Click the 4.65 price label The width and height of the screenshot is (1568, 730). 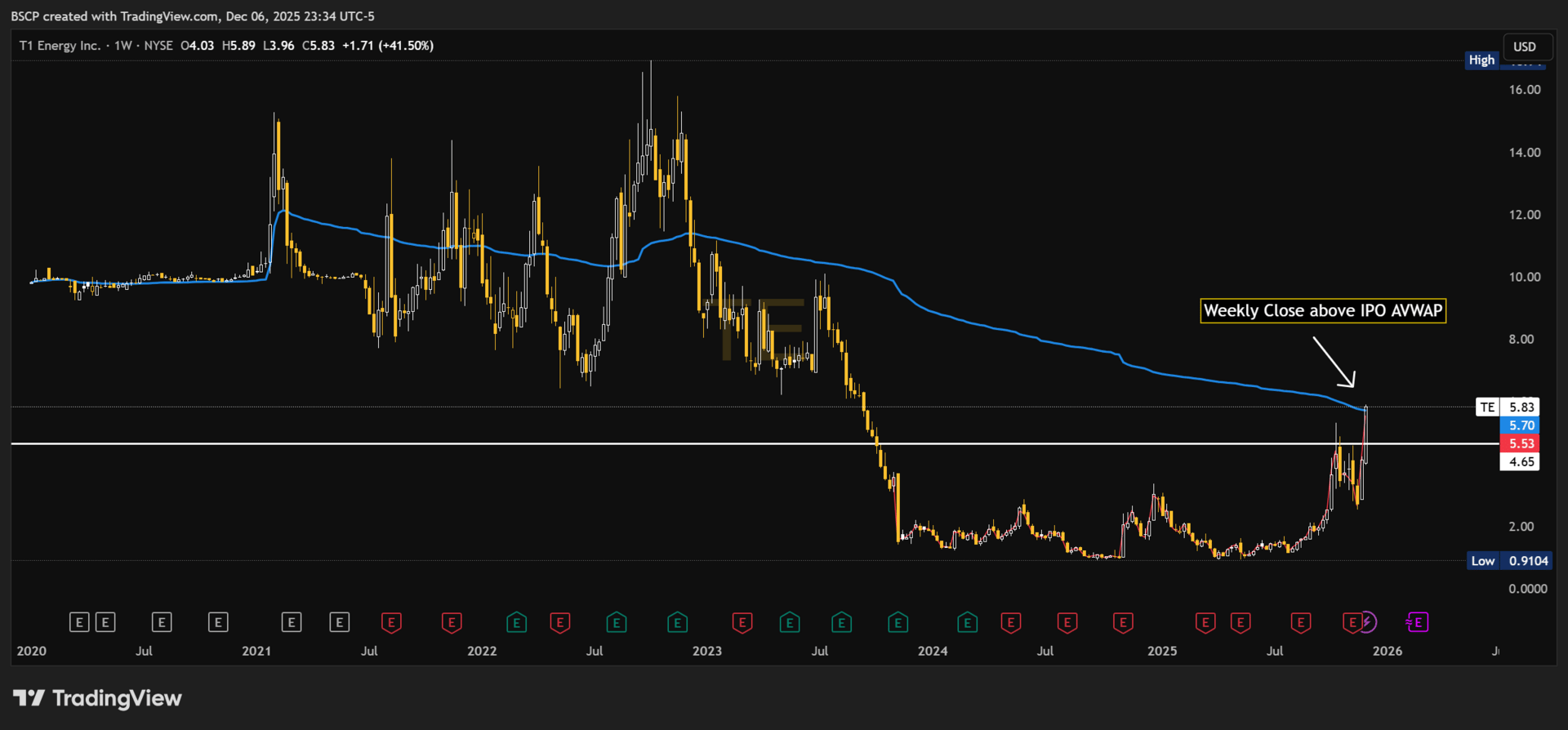(x=1520, y=461)
